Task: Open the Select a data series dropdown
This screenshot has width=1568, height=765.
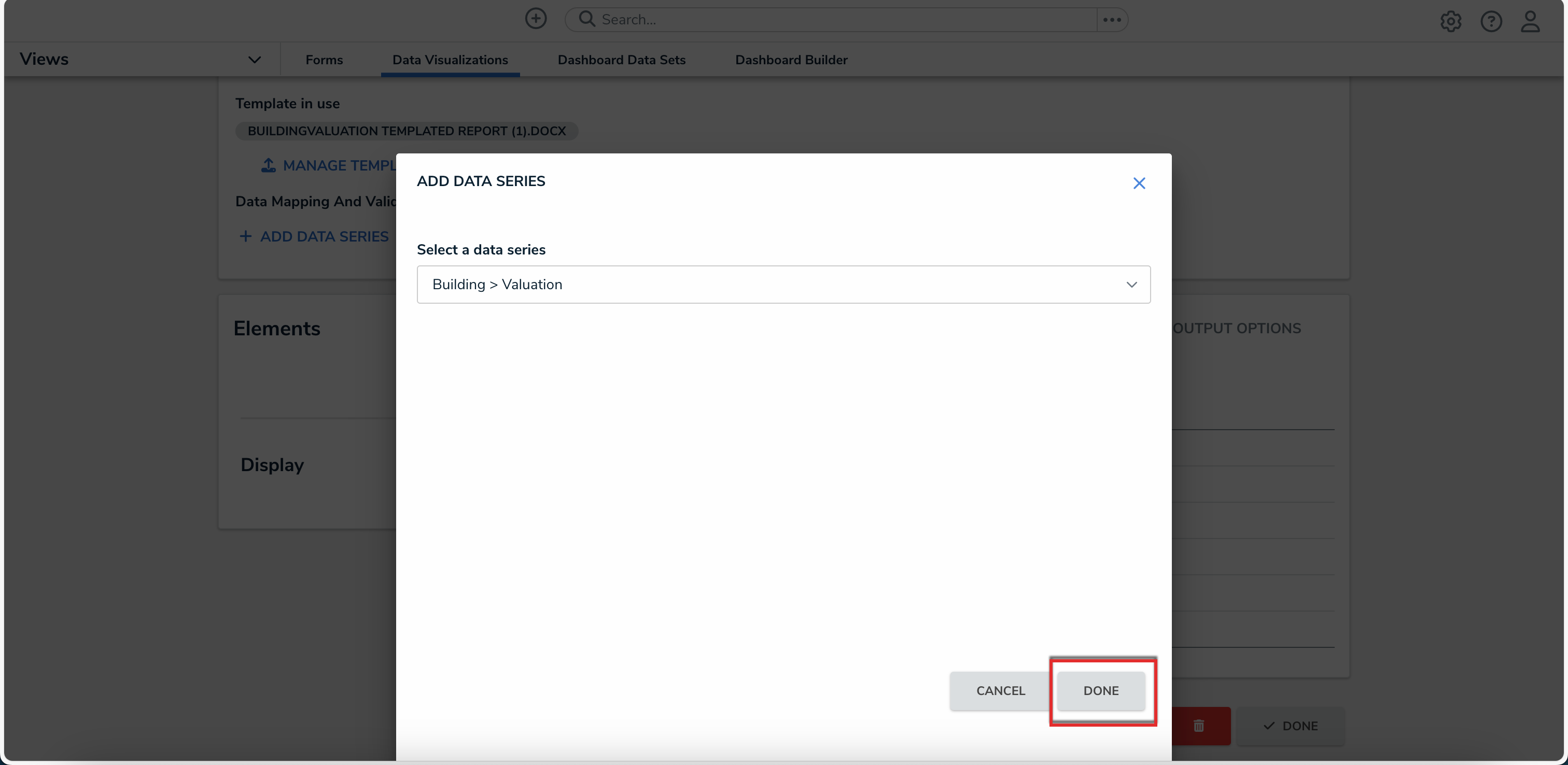Action: (x=773, y=284)
